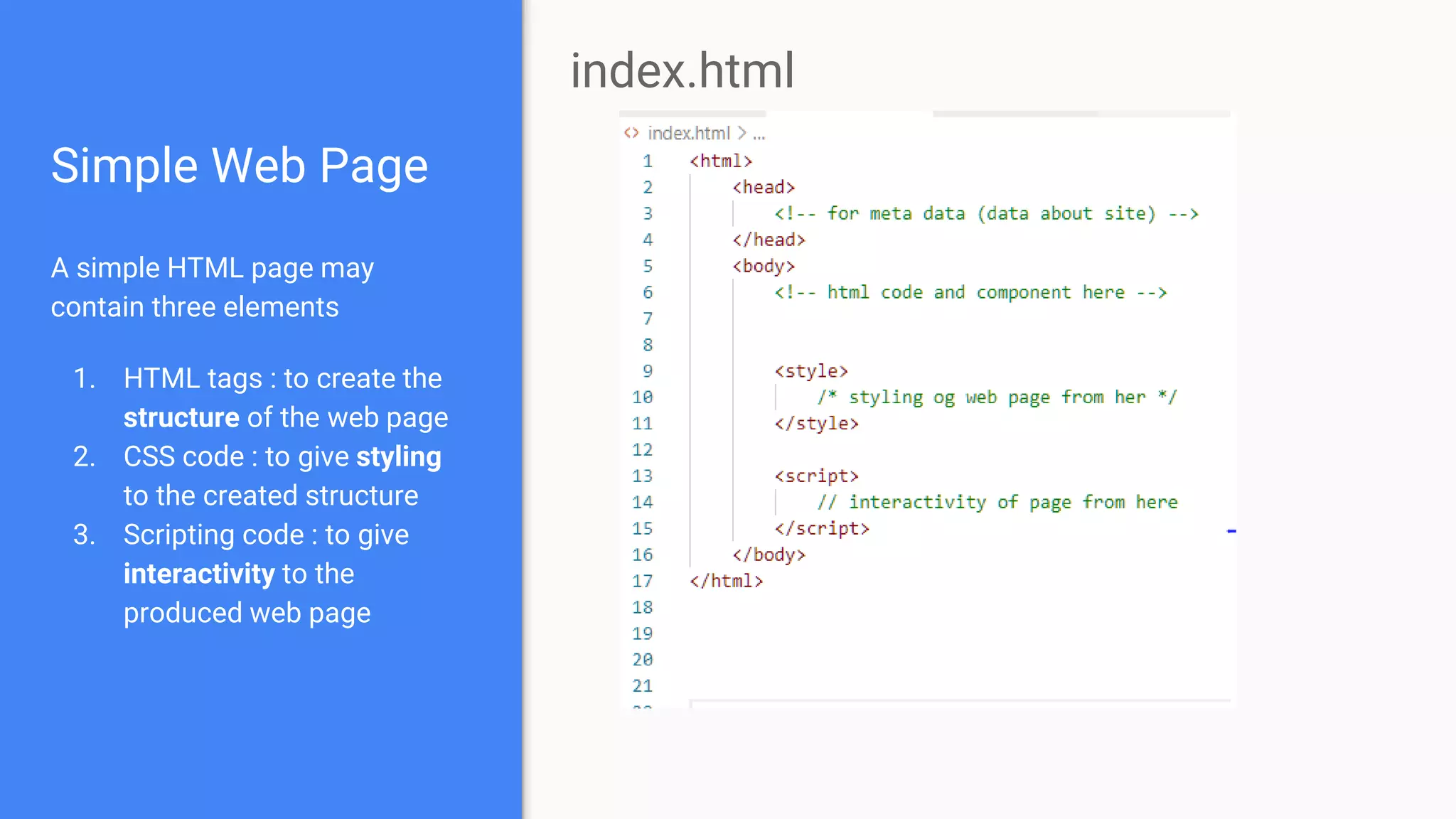The width and height of the screenshot is (1456, 819).
Task: Click line number 1 in gutter
Action: click(647, 161)
